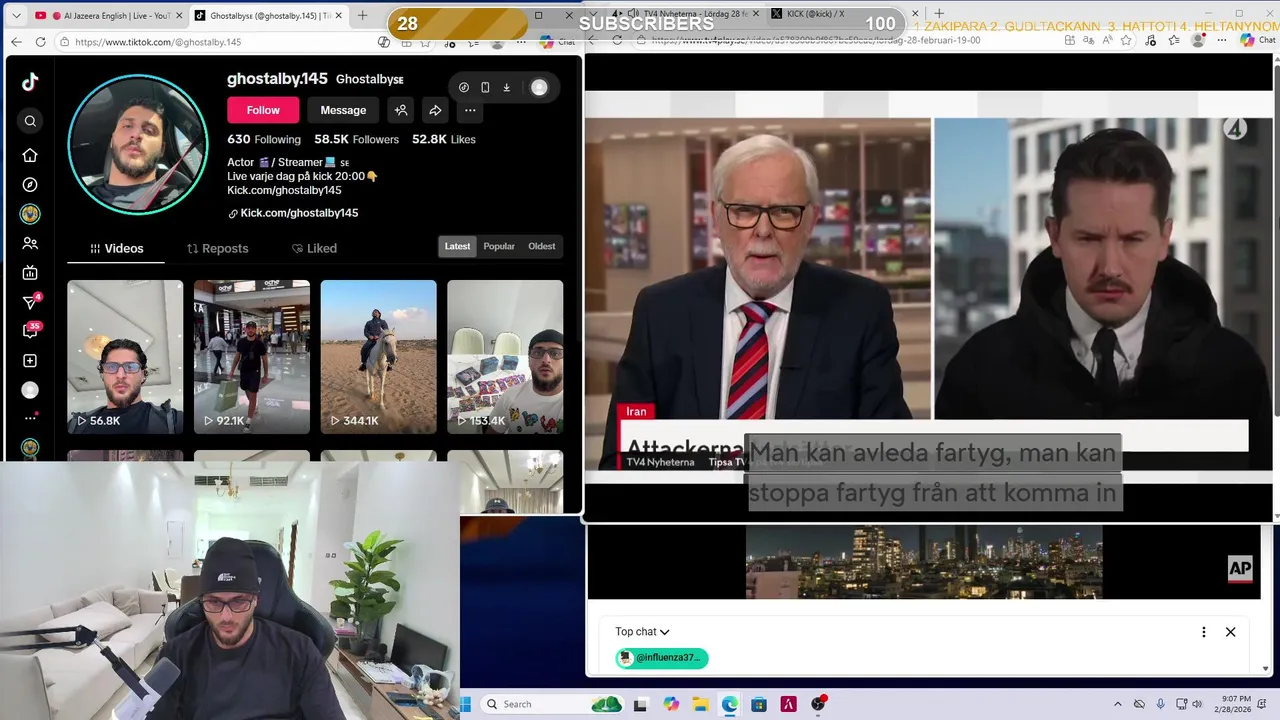Screen dimensions: 1280x720
Task: Open the video with 153.4K views
Action: tap(505, 357)
